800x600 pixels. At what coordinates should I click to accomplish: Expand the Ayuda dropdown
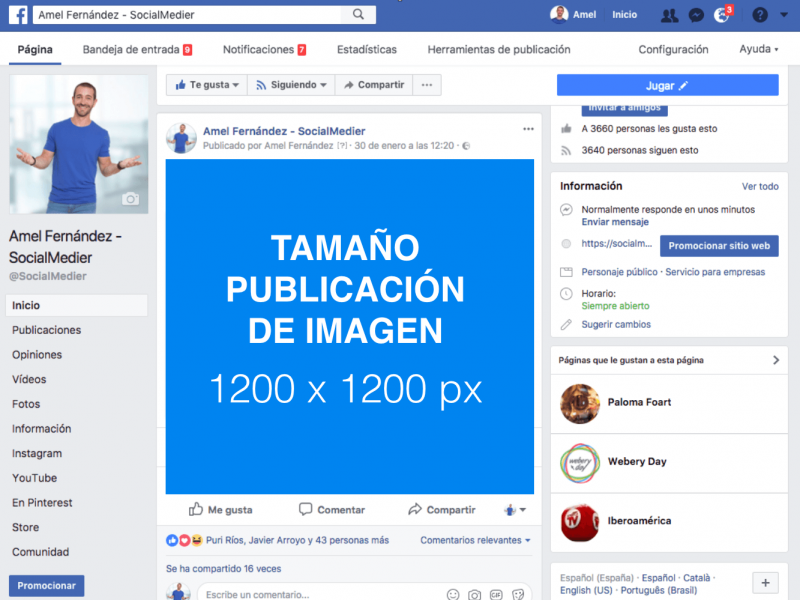[x=759, y=49]
